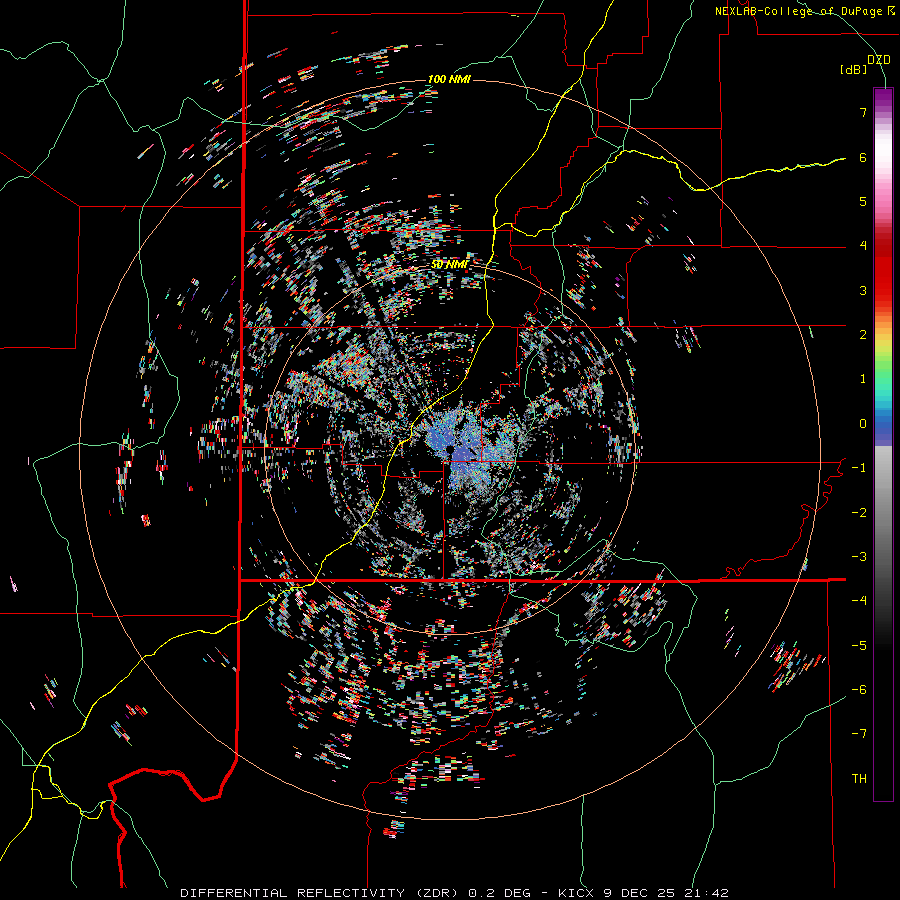Click the 2 value on the color scale
Viewport: 900px width, 900px height.
[863, 335]
